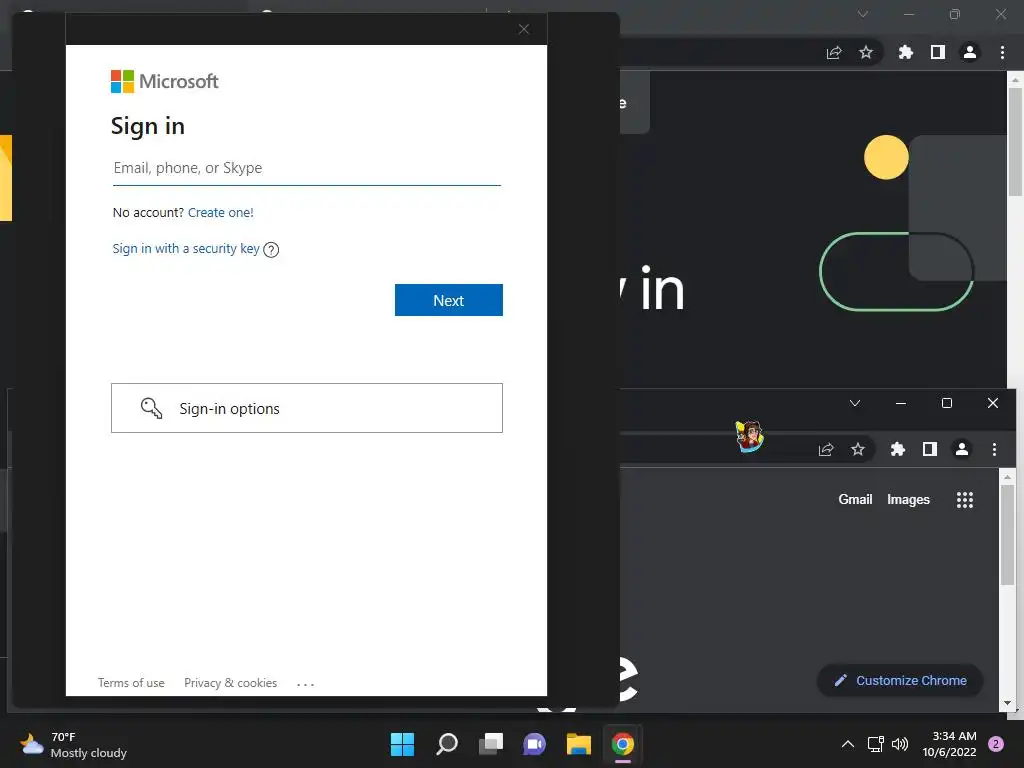
Task: Open Terms of use link
Action: tap(131, 682)
